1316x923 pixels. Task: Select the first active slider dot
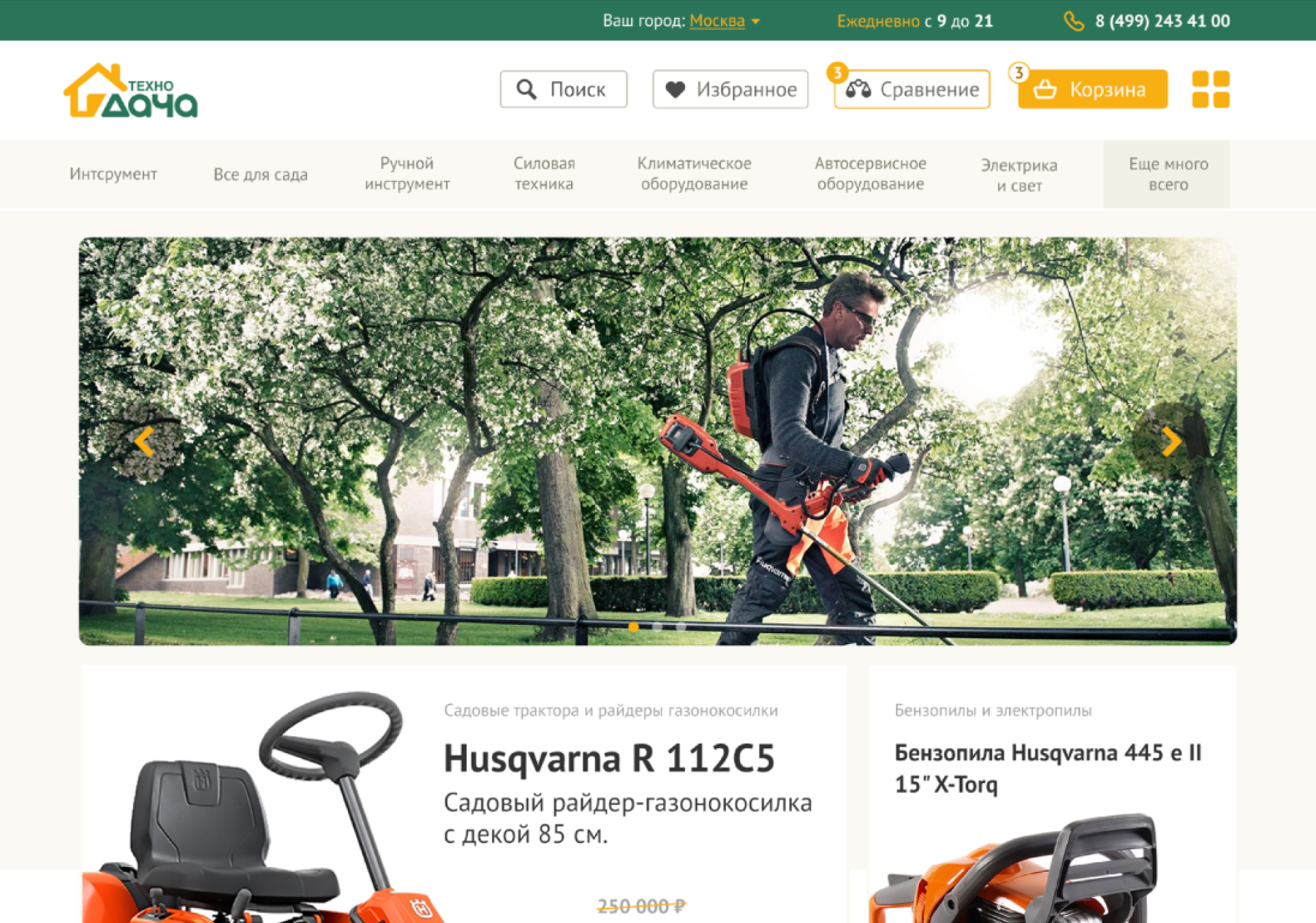click(x=634, y=626)
